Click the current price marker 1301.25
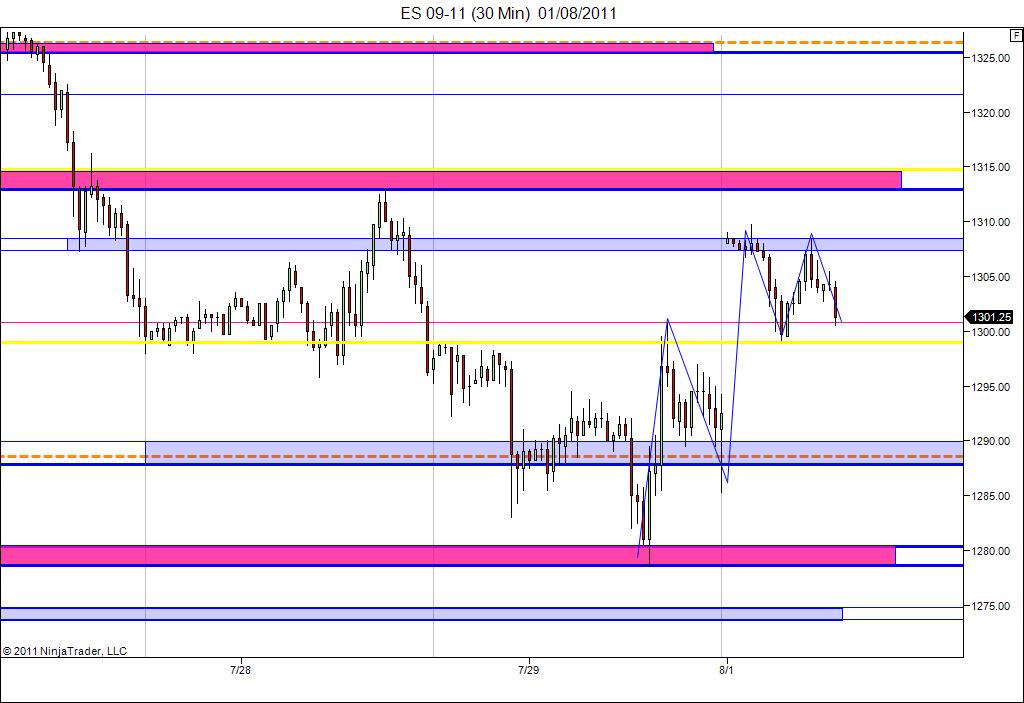Screen dimensions: 1024x703 click(990, 318)
